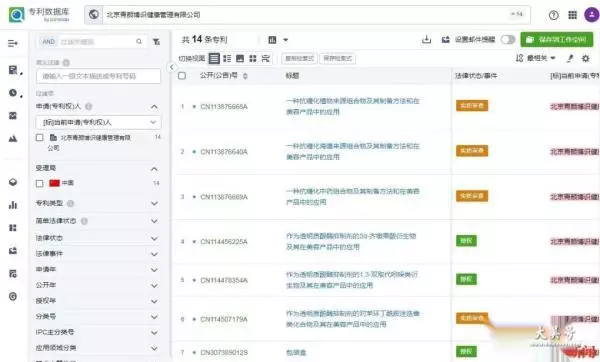
Task: Expand the left sidebar menu icon
Action: 13,43
